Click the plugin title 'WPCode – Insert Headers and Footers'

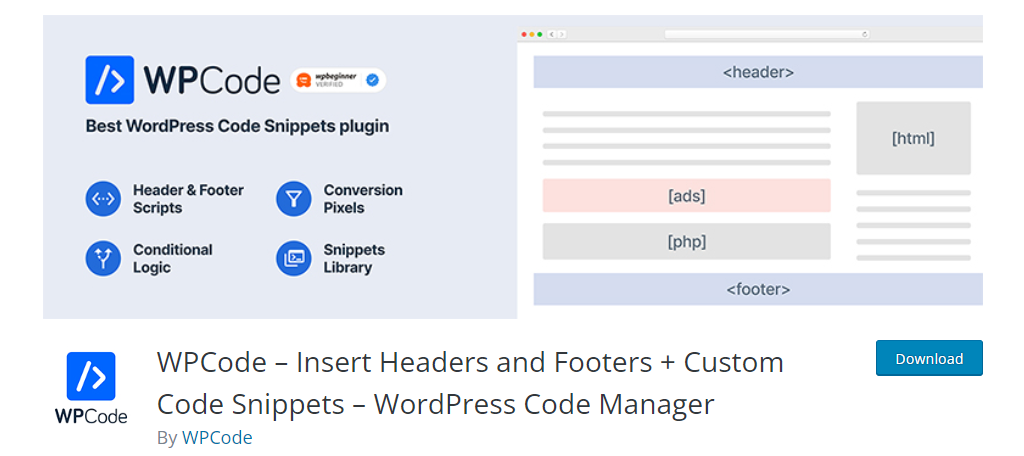[470, 383]
